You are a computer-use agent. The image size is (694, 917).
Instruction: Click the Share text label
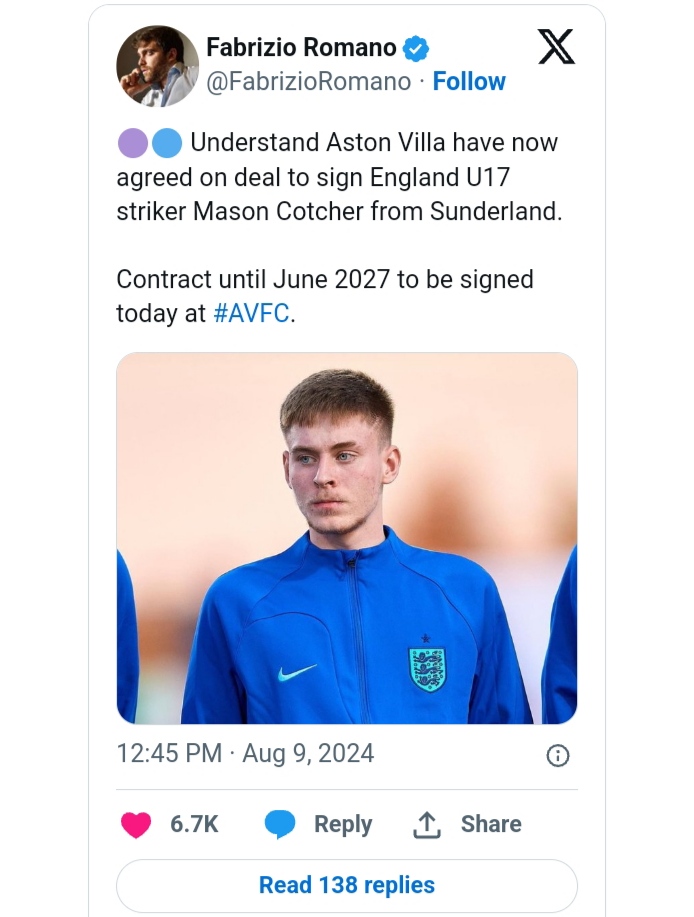491,824
